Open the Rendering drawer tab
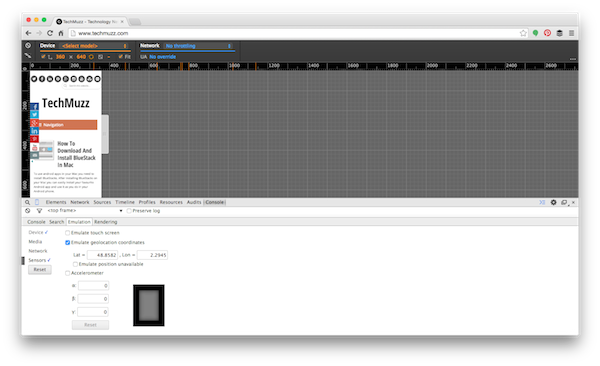This screenshot has width=600, height=366. [x=106, y=222]
